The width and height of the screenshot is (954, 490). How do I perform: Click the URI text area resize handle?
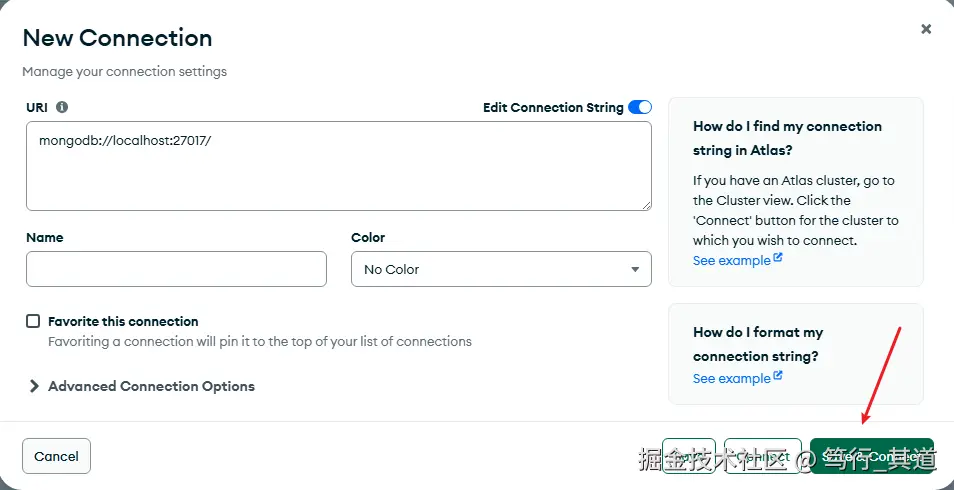[x=646, y=205]
